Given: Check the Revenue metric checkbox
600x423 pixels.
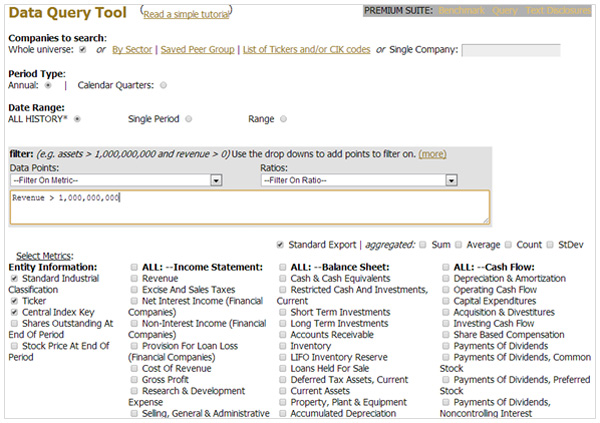Looking at the screenshot, I should click(x=135, y=279).
